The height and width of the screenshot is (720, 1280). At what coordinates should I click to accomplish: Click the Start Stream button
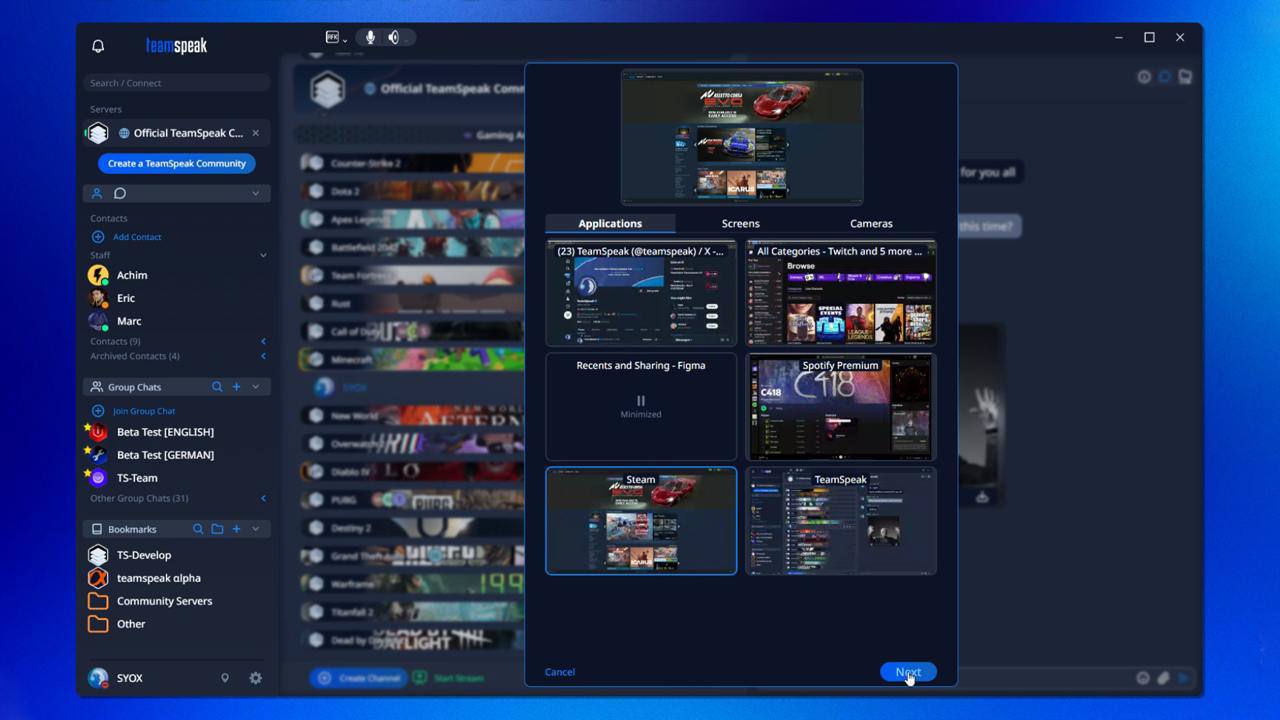pos(448,678)
